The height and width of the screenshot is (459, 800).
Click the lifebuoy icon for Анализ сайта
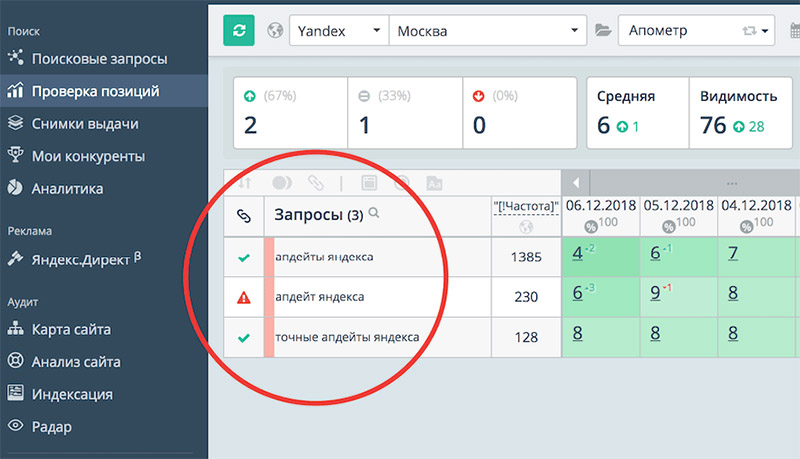(15, 361)
